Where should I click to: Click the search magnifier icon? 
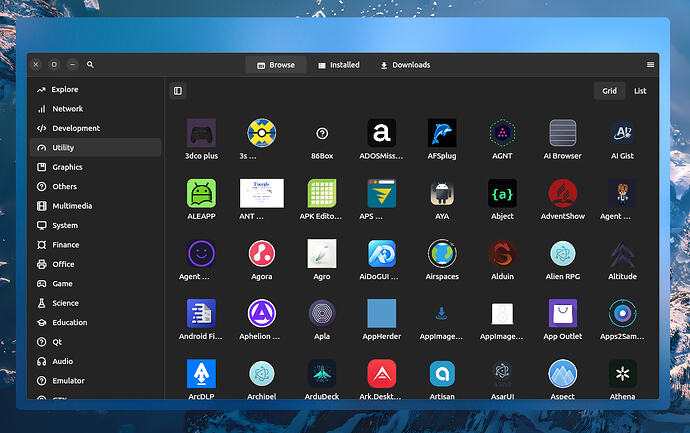[x=90, y=65]
